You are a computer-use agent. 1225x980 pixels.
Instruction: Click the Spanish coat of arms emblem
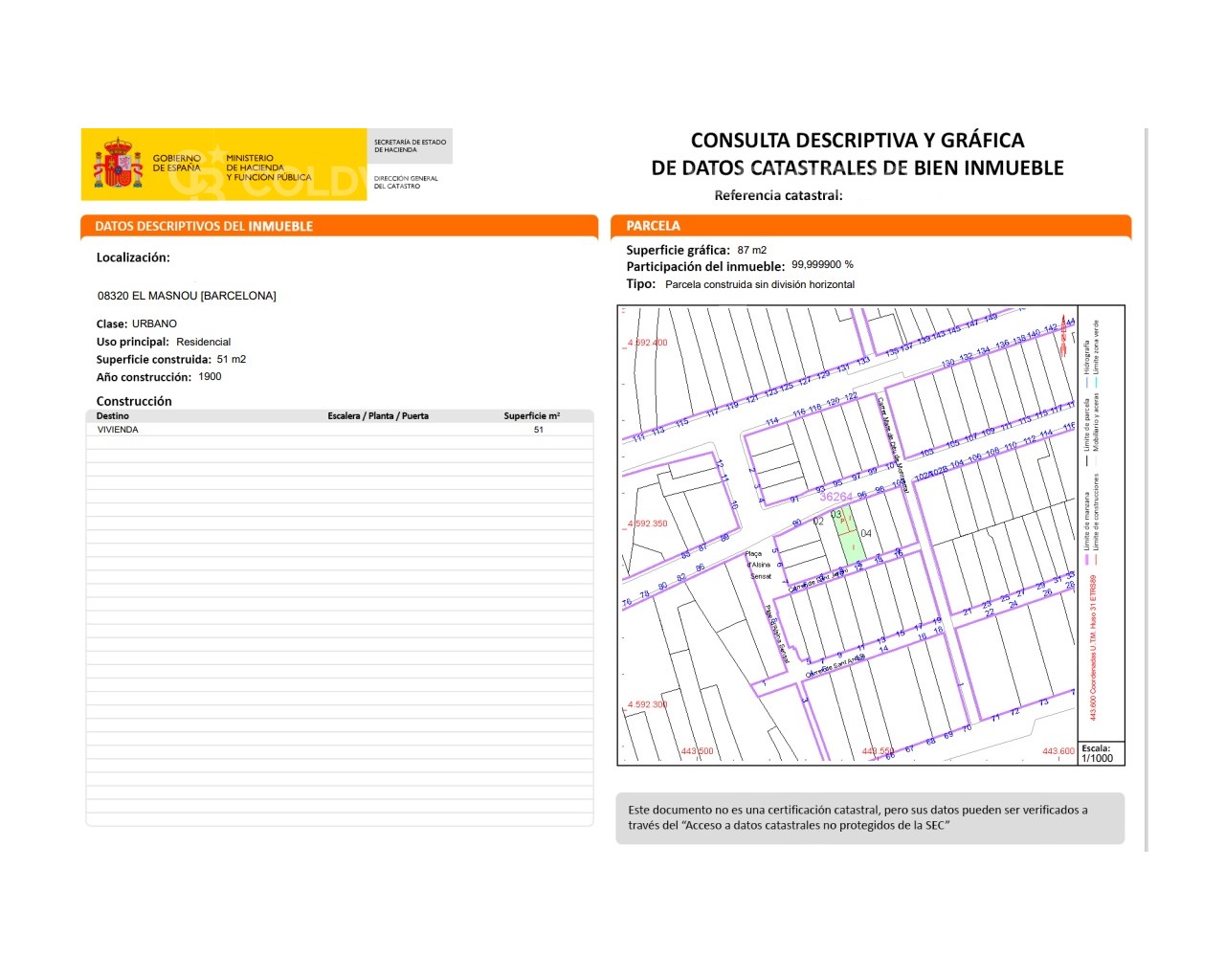pos(118,164)
